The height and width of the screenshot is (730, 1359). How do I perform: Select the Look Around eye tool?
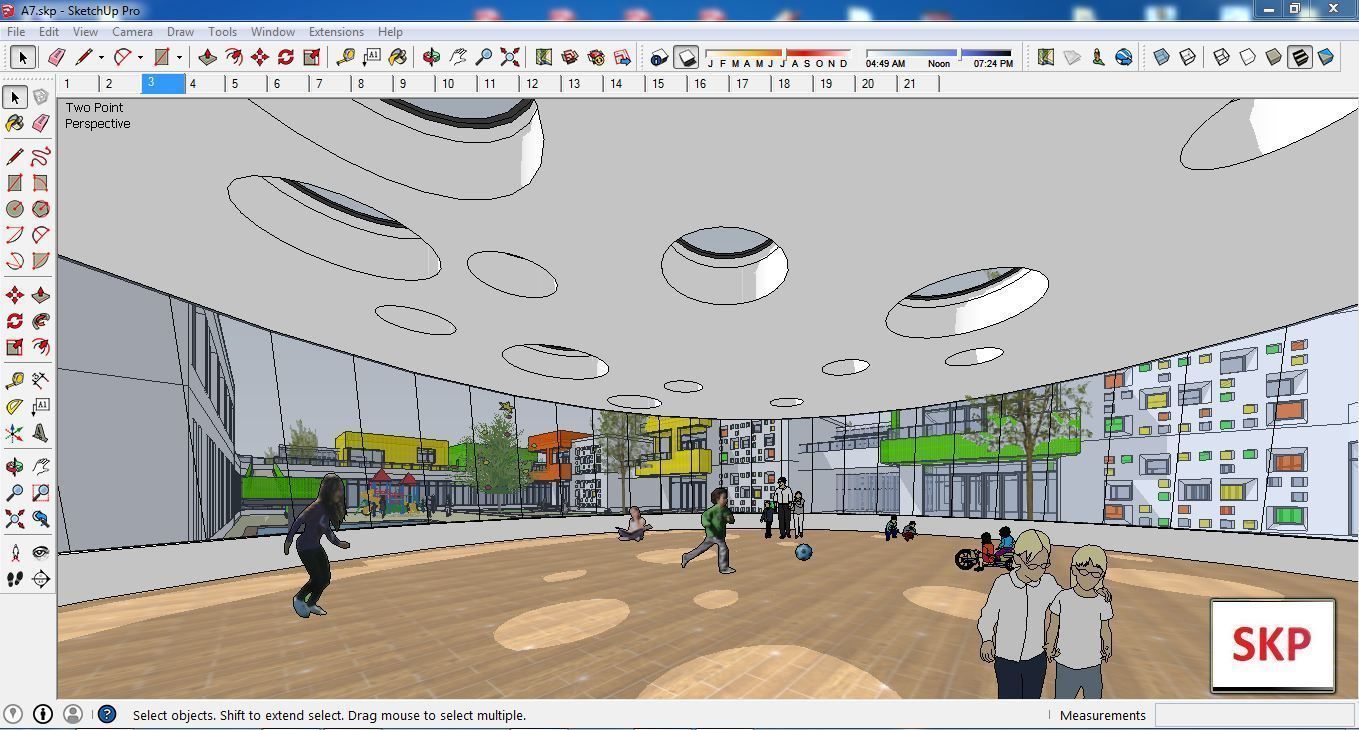point(41,553)
